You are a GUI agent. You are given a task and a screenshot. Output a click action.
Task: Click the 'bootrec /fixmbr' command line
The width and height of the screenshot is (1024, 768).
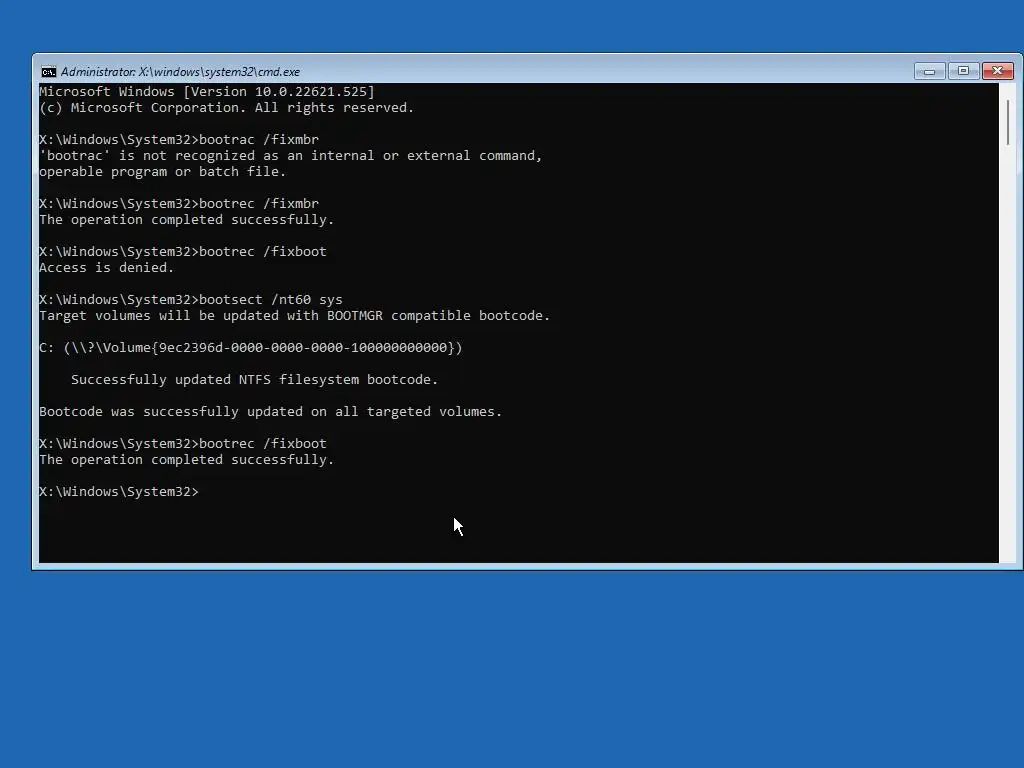[x=179, y=204]
